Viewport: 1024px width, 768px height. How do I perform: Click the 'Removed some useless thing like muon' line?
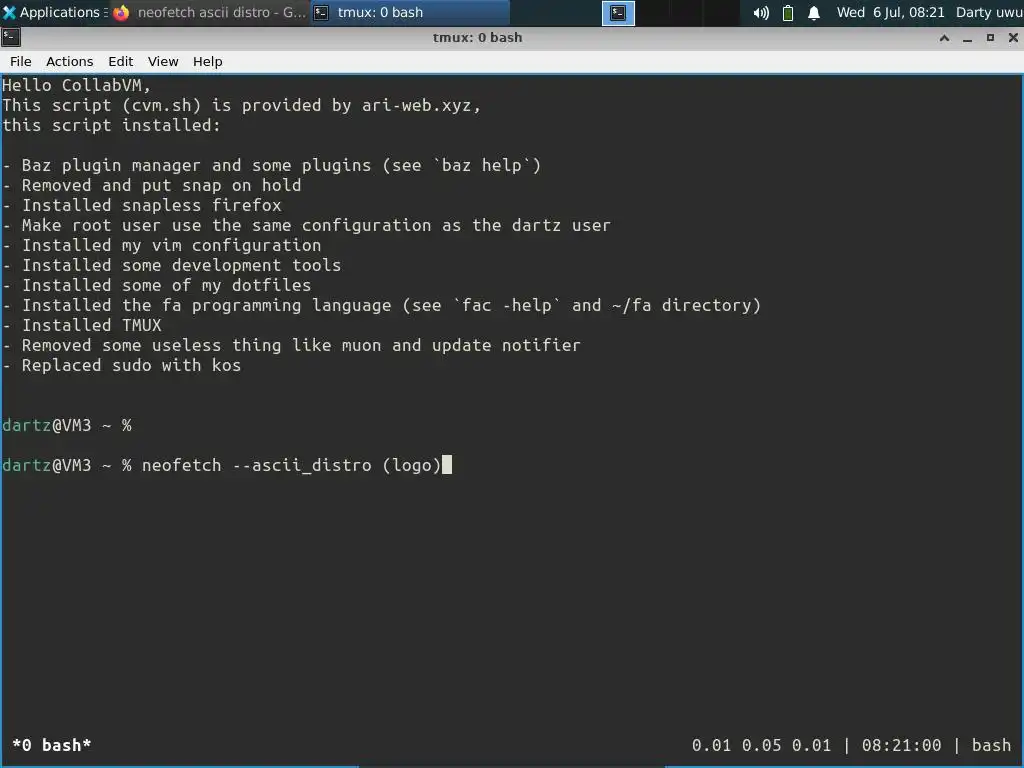291,345
